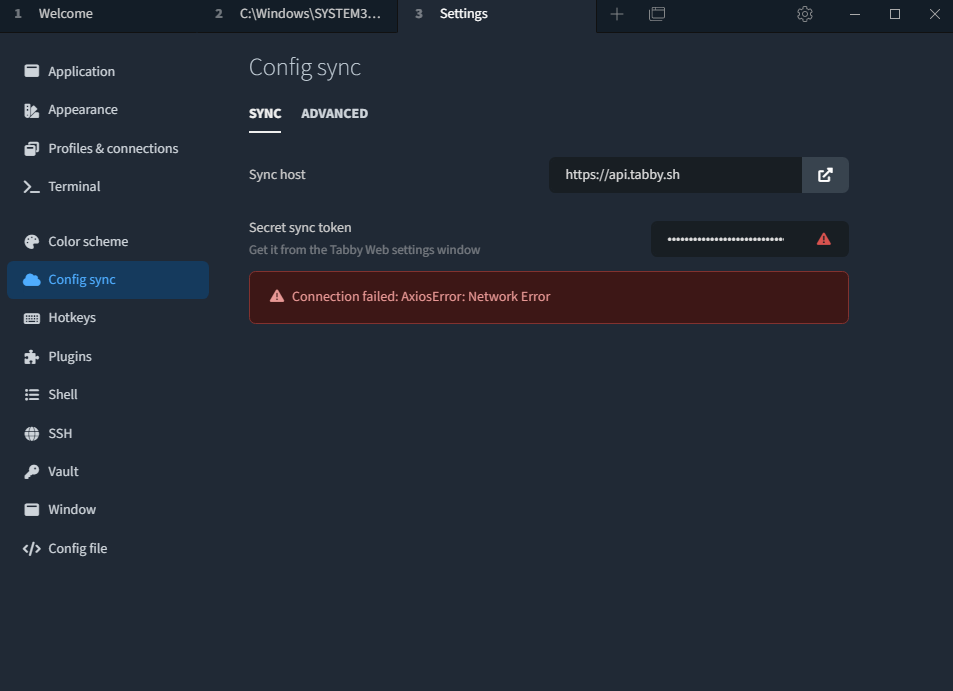Go to Color scheme settings
This screenshot has width=953, height=691.
[x=108, y=242]
